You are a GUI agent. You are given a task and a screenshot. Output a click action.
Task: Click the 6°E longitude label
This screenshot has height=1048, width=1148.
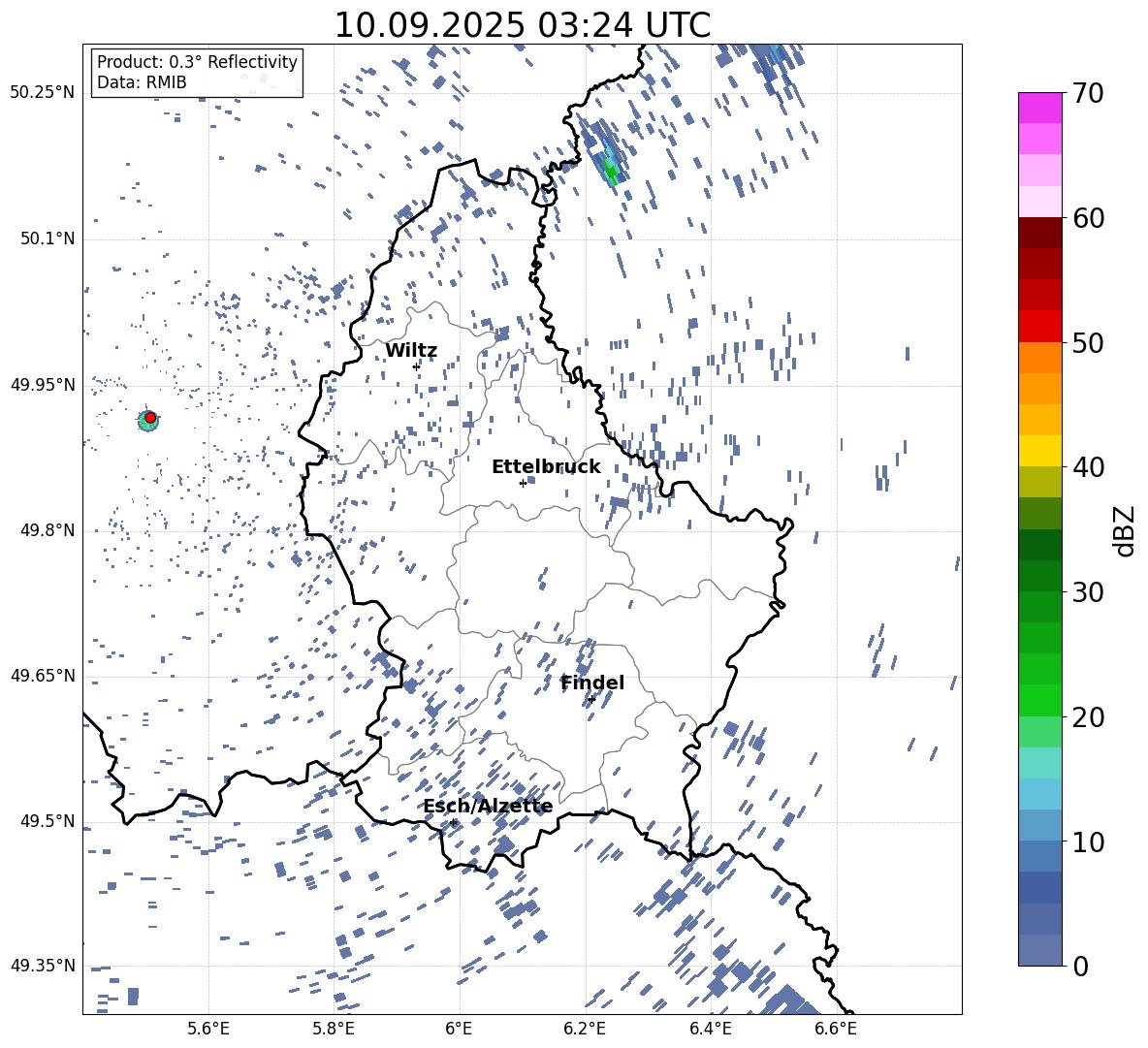[459, 1029]
